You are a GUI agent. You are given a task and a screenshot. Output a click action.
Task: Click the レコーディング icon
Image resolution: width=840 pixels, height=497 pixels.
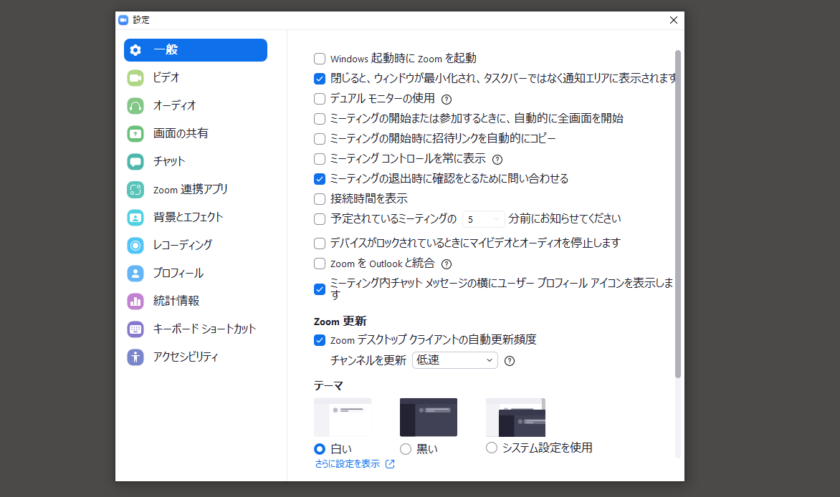136,245
